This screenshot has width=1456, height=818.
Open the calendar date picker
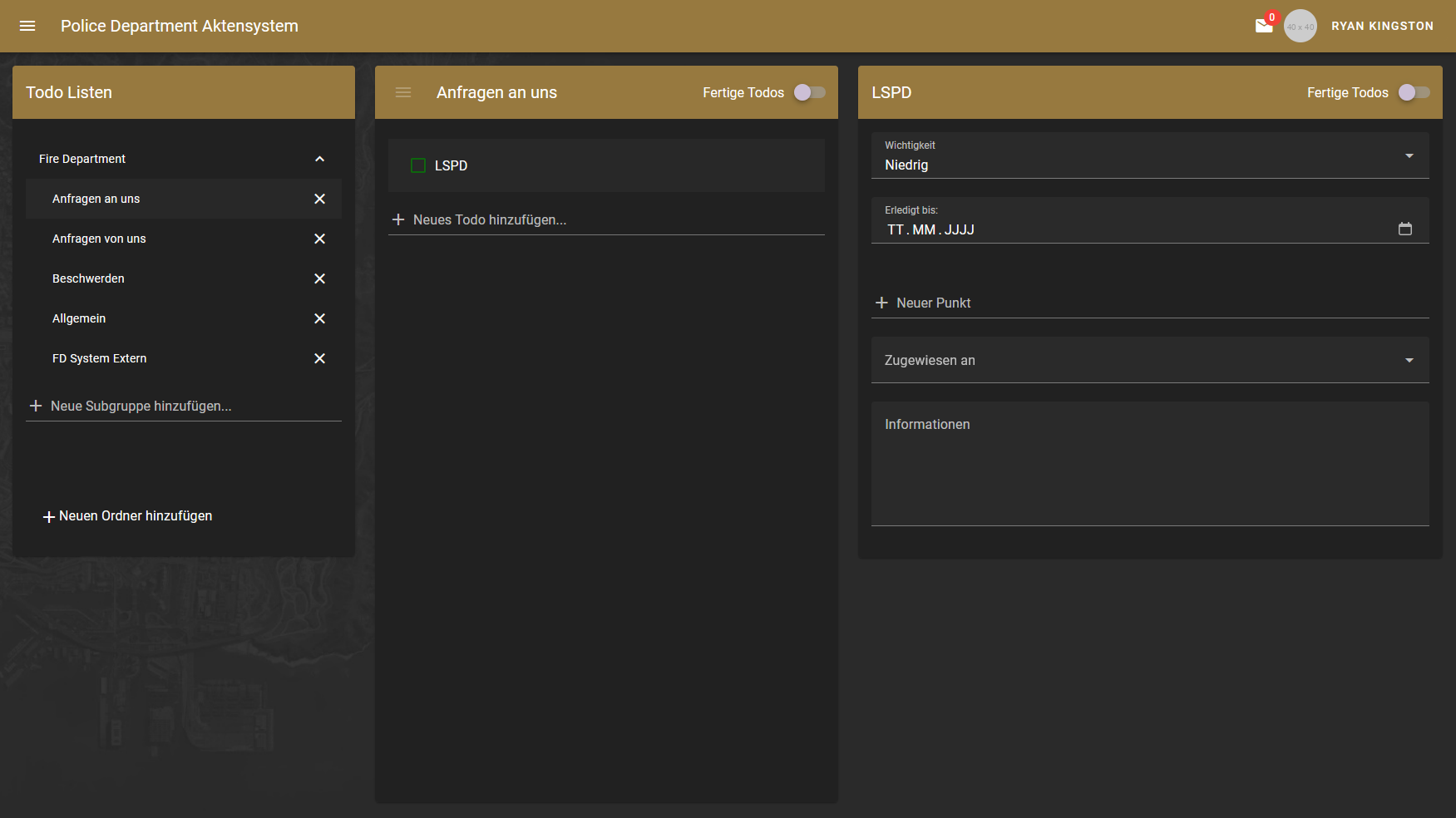pyautogui.click(x=1405, y=229)
